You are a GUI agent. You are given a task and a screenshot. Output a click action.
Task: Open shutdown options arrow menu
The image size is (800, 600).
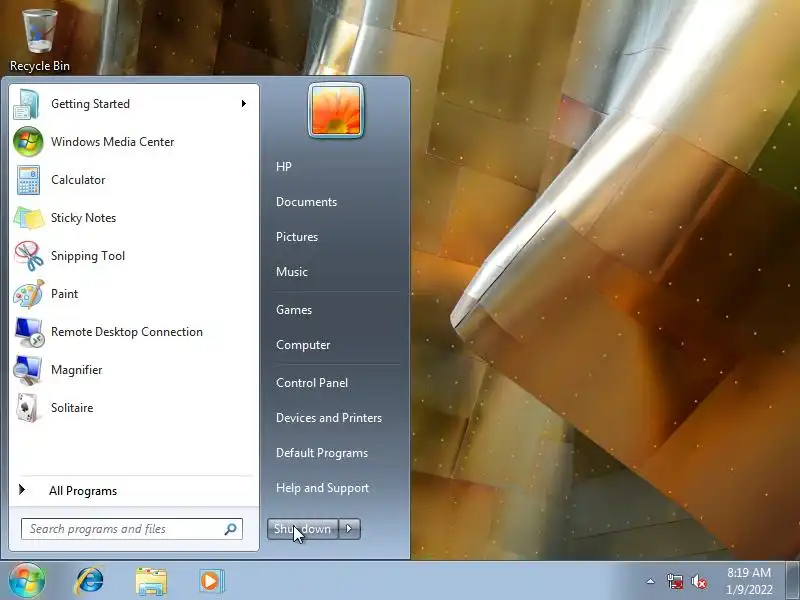click(x=349, y=529)
